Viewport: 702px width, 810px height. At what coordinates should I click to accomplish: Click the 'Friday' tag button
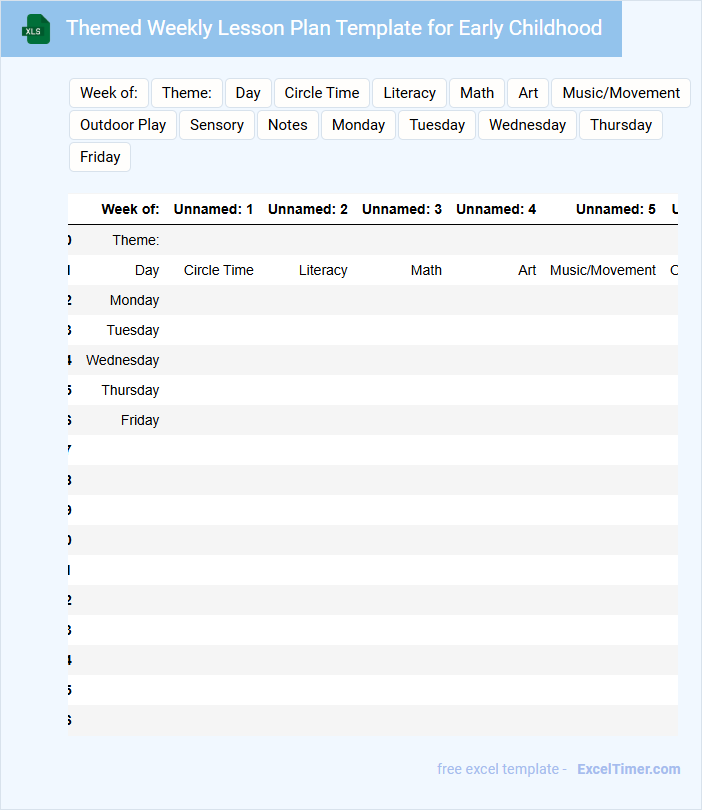click(100, 157)
